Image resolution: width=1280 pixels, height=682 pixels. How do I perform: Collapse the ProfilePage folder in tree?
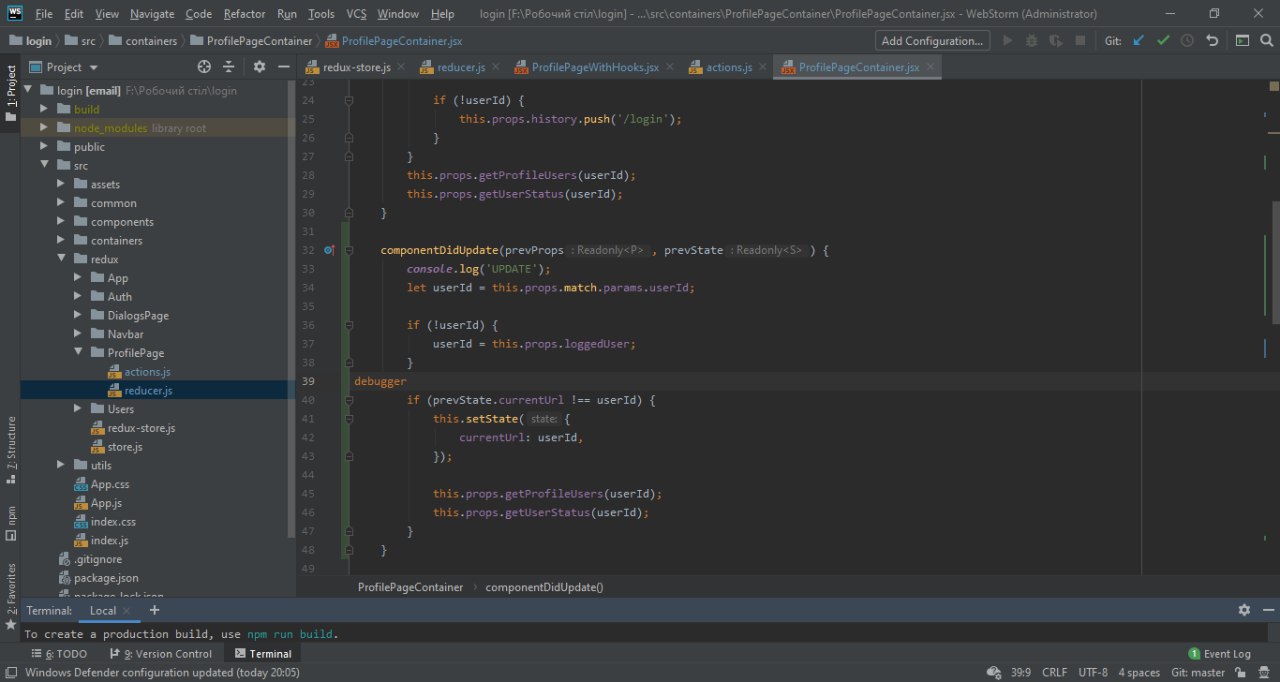79,353
